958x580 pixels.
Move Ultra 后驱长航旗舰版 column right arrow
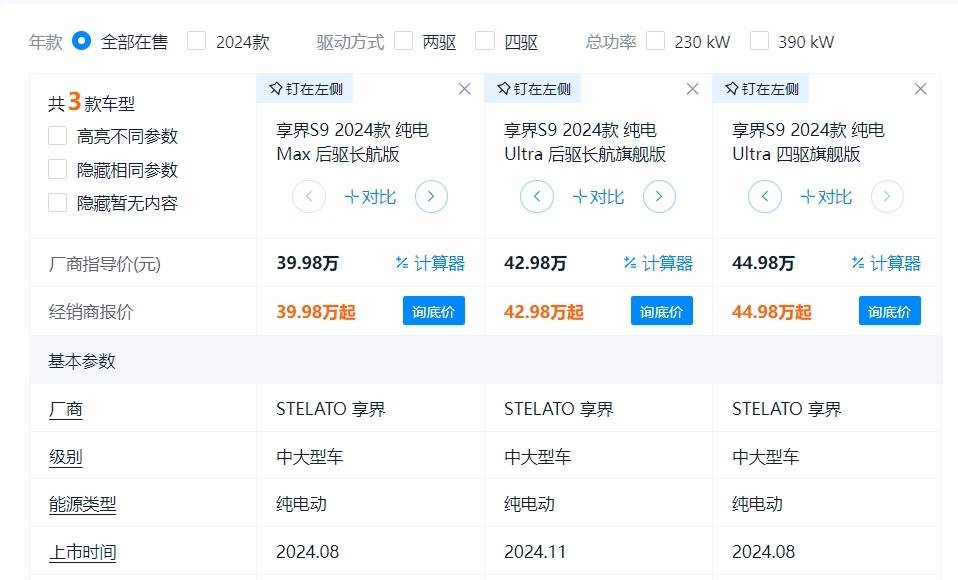click(x=659, y=197)
